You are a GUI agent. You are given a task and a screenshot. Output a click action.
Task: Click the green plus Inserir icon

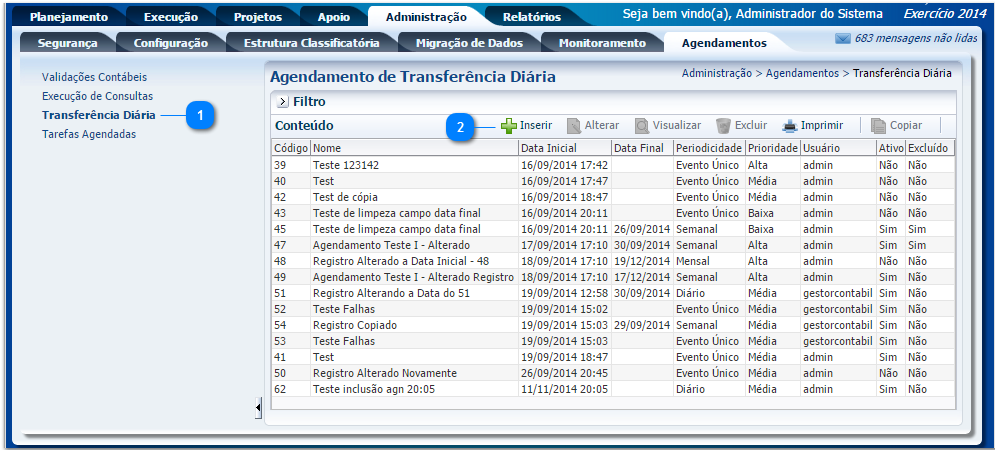509,126
